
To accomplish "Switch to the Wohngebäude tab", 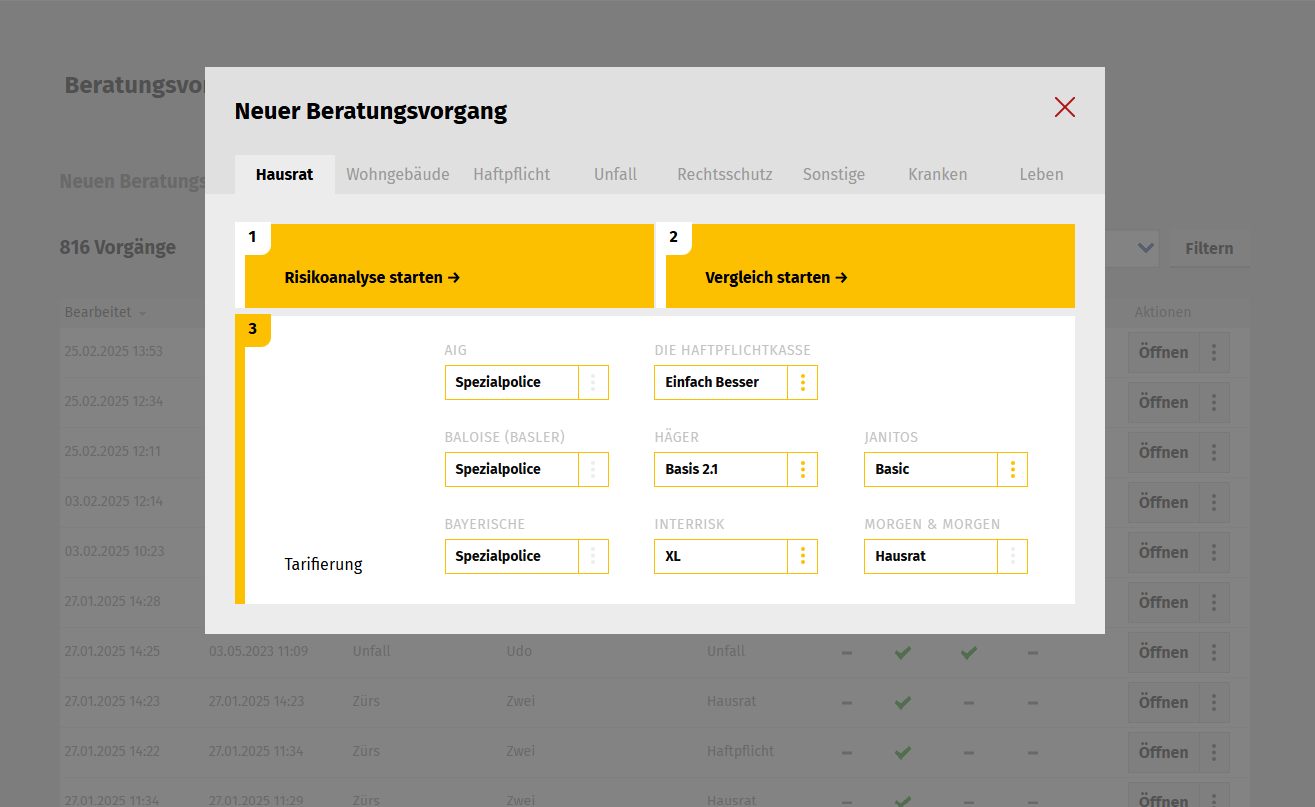I will (x=398, y=173).
